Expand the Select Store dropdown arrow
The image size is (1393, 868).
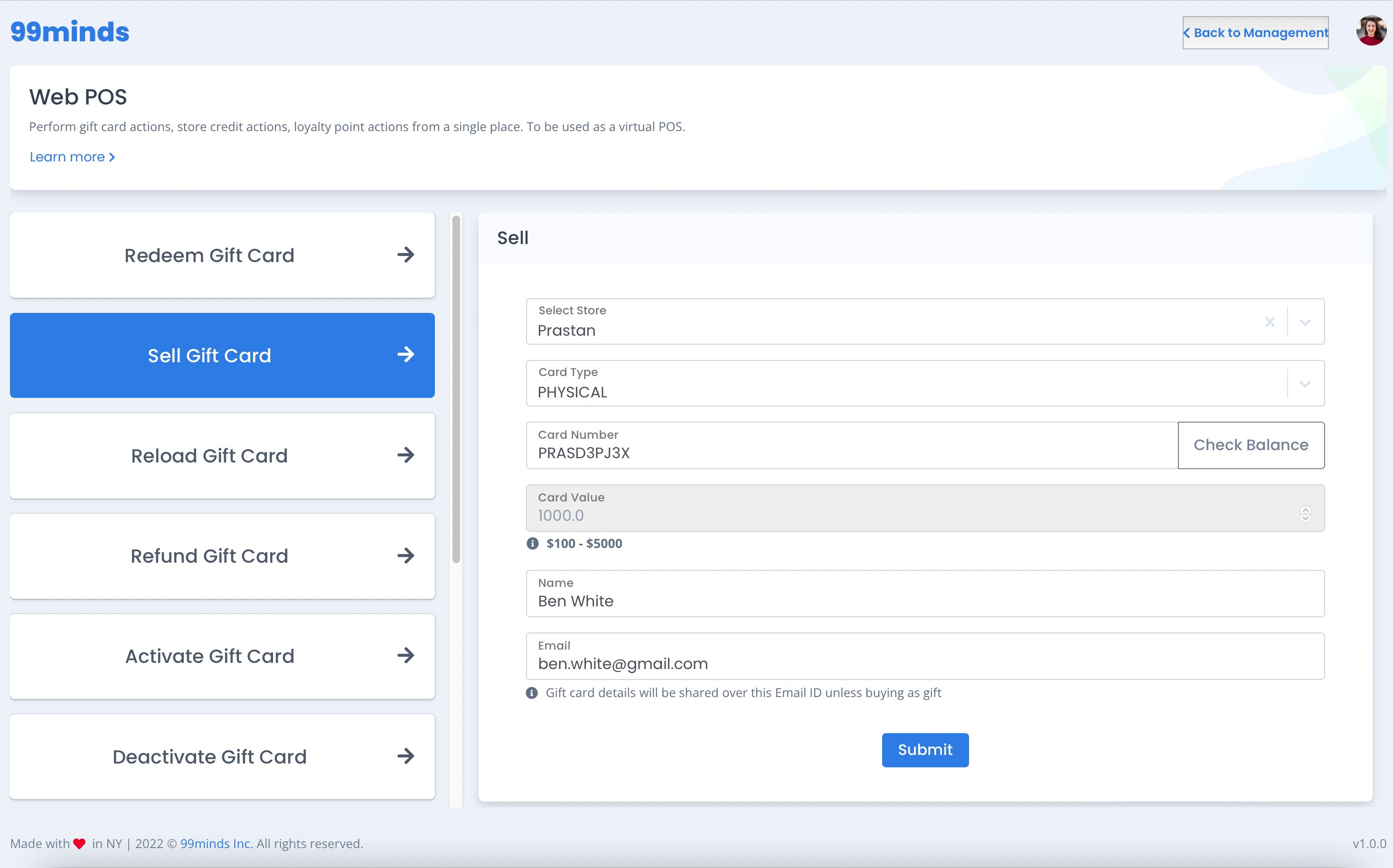pyautogui.click(x=1305, y=322)
